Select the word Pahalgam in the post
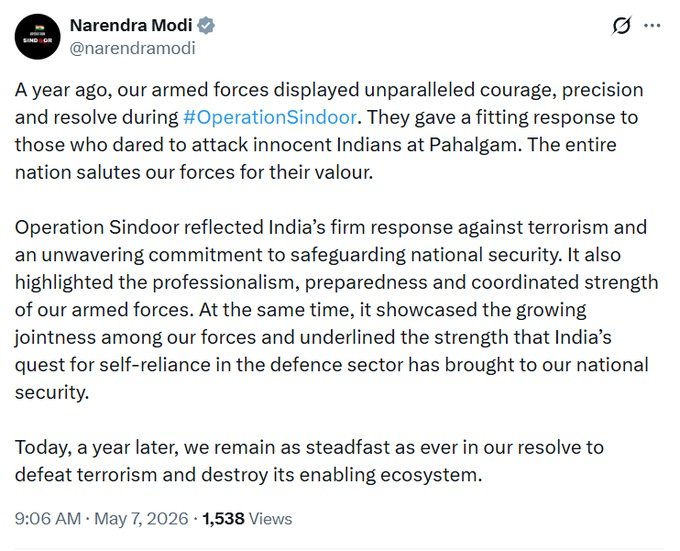This screenshot has height=551, width=680. [x=473, y=145]
